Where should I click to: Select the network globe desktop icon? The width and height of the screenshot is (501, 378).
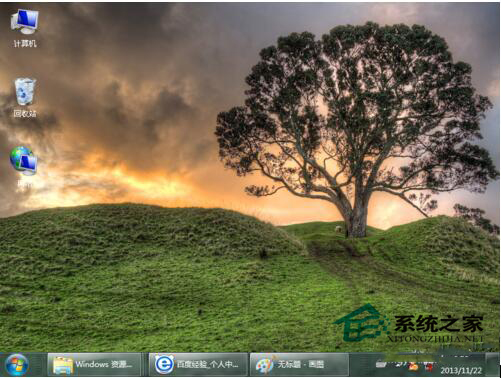click(23, 161)
